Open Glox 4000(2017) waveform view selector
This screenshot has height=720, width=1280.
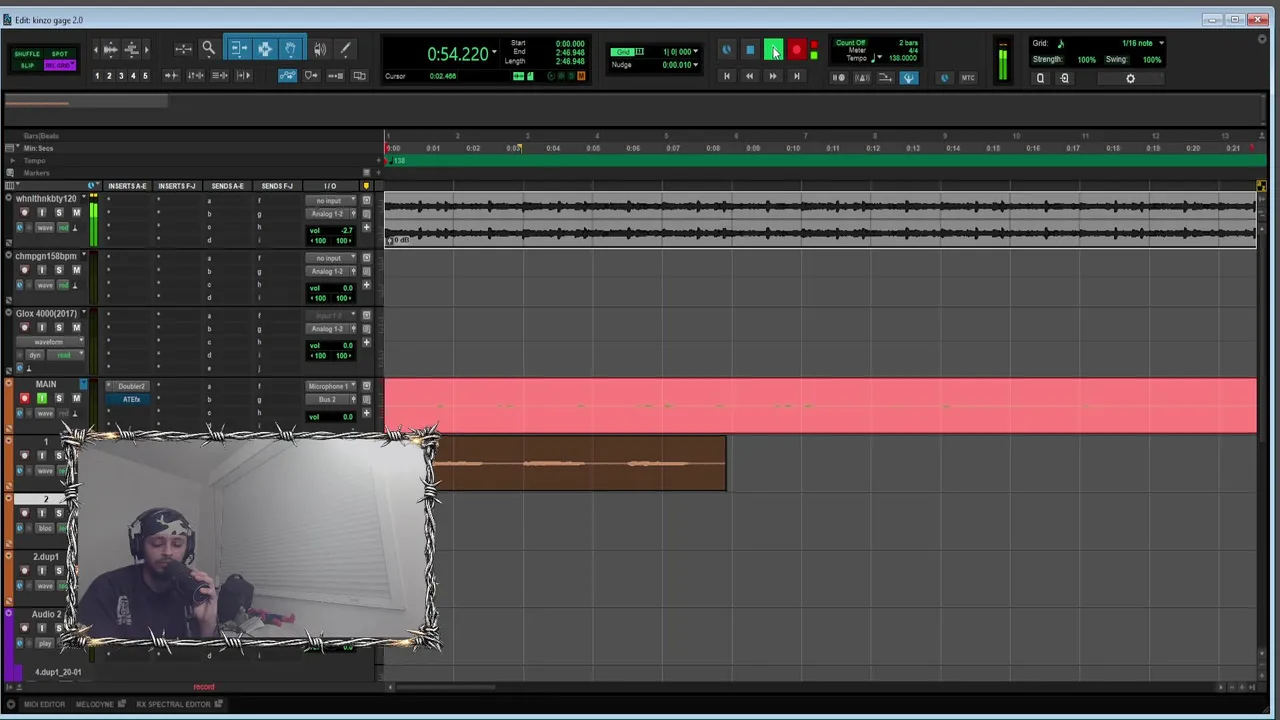(49, 342)
